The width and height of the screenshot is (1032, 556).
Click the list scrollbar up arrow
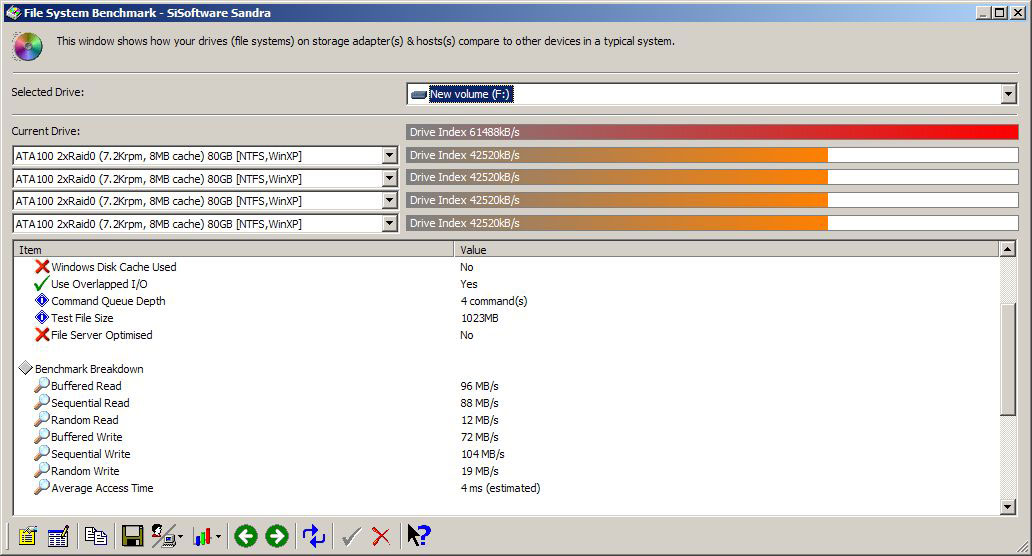1008,249
